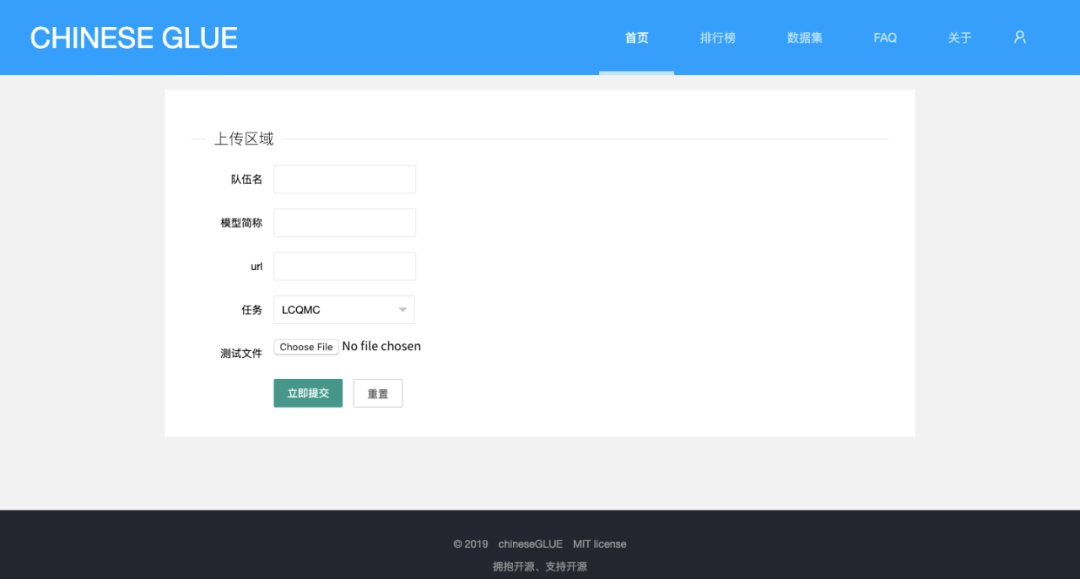Click the © 2019 footer text
Image resolution: width=1080 pixels, height=579 pixels.
(470, 544)
